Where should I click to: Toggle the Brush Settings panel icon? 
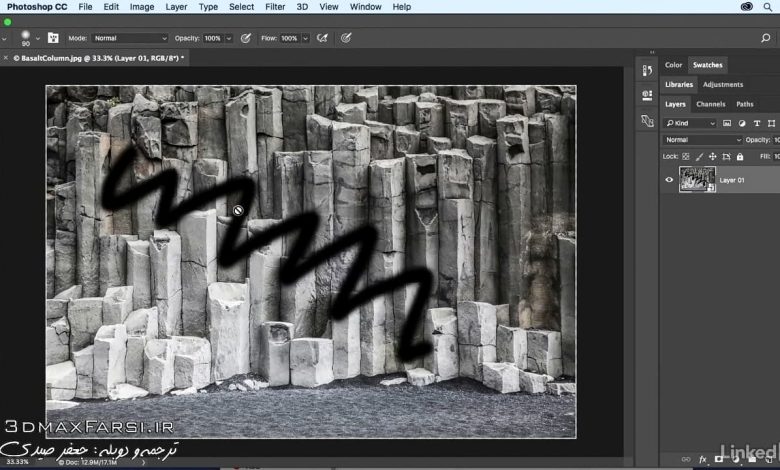point(53,38)
